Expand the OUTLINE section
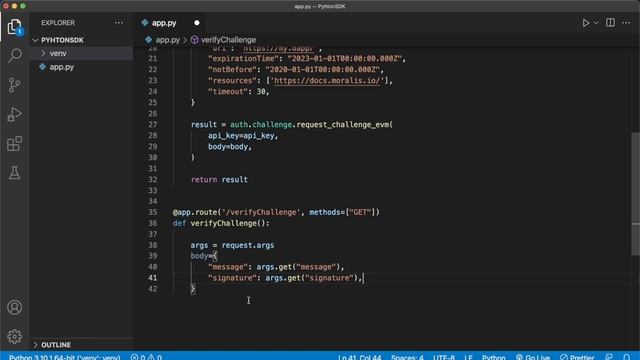 pyautogui.click(x=56, y=345)
